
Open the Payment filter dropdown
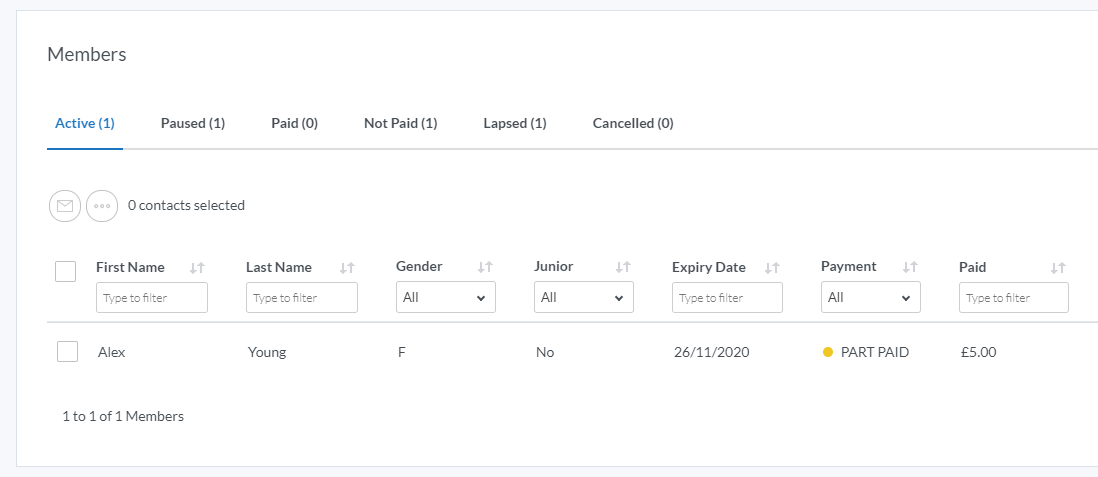[871, 298]
